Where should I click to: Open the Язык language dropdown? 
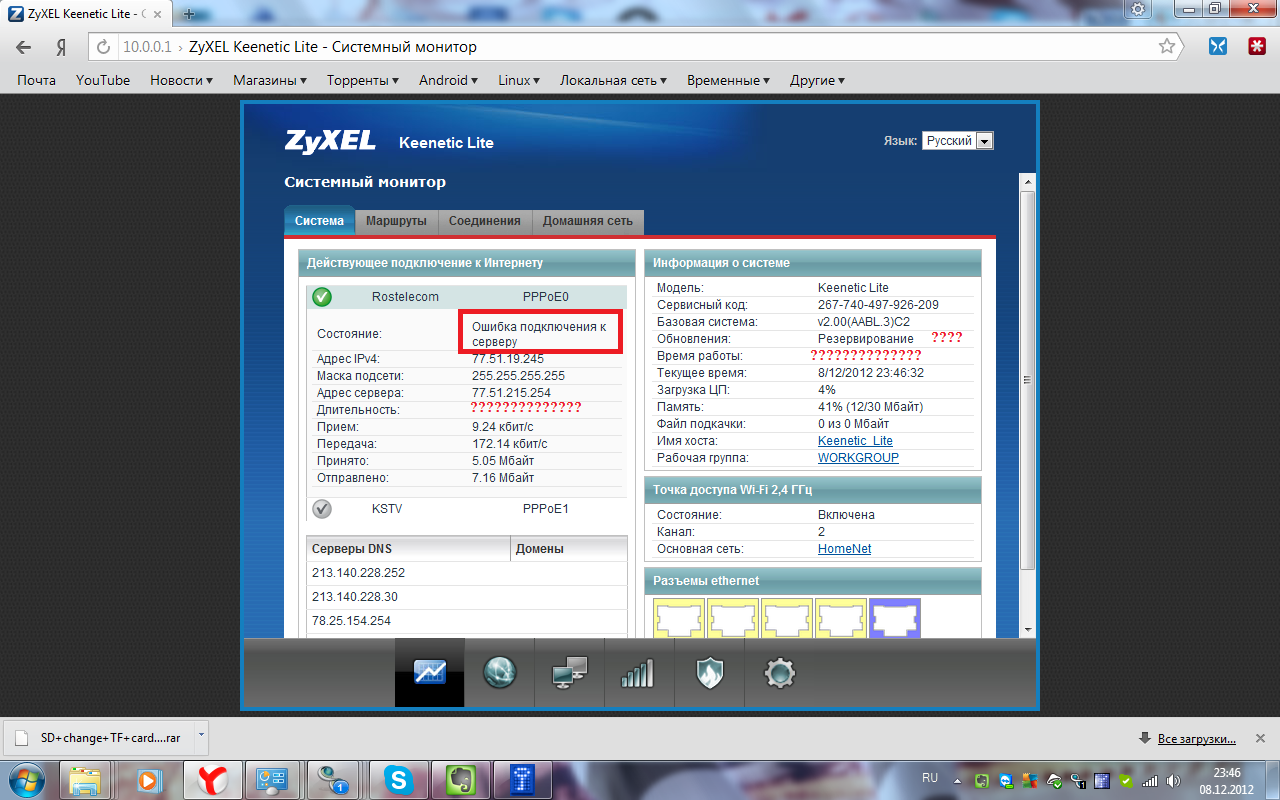(957, 141)
